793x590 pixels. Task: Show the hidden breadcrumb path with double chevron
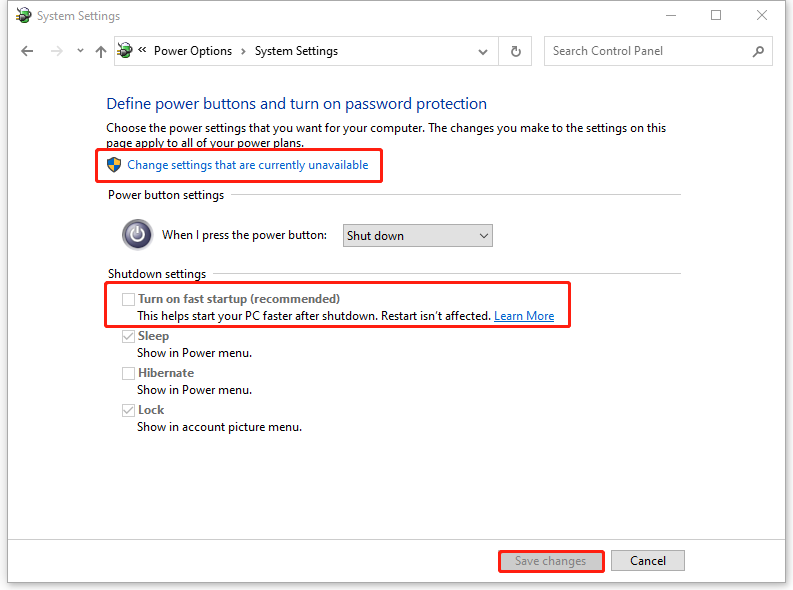(143, 50)
